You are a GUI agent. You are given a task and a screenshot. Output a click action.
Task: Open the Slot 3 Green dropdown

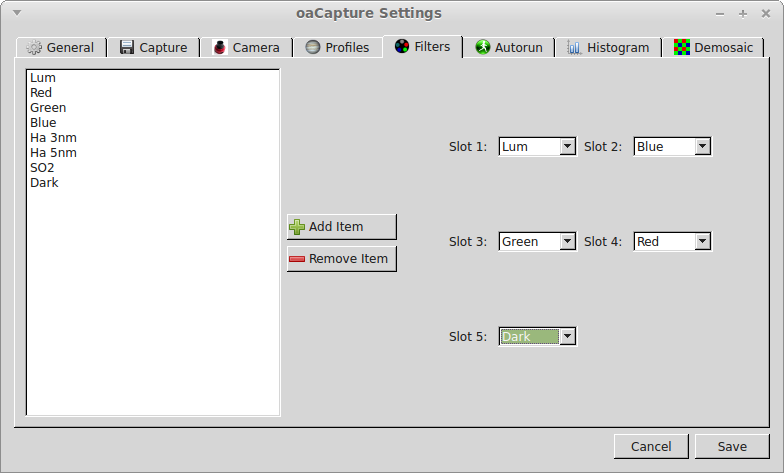coord(537,242)
